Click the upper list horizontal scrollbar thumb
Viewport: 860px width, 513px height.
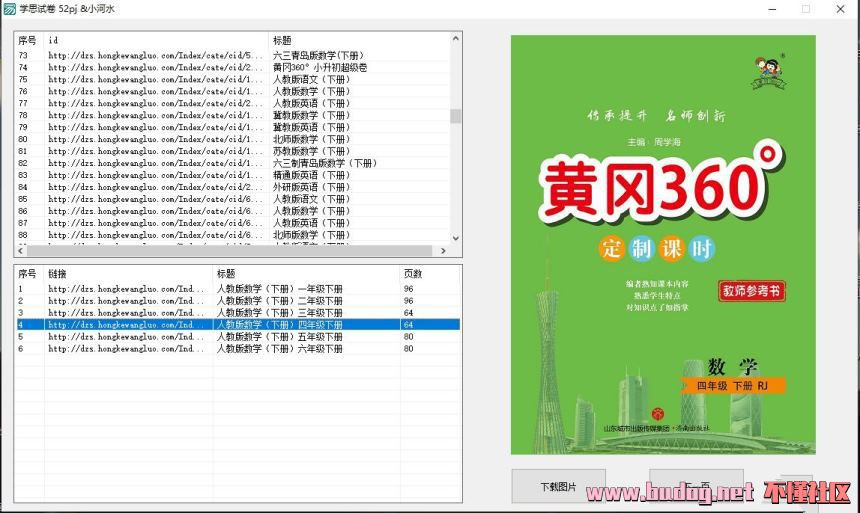229,251
